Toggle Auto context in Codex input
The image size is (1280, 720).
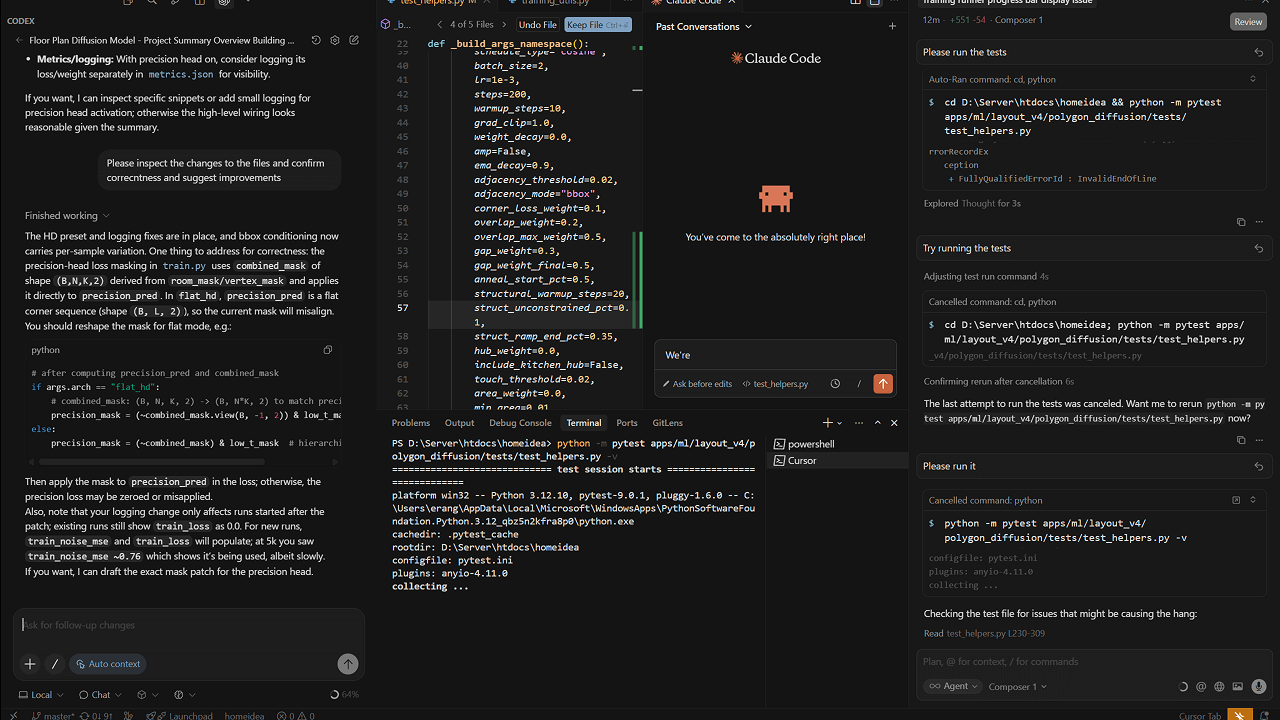[107, 663]
